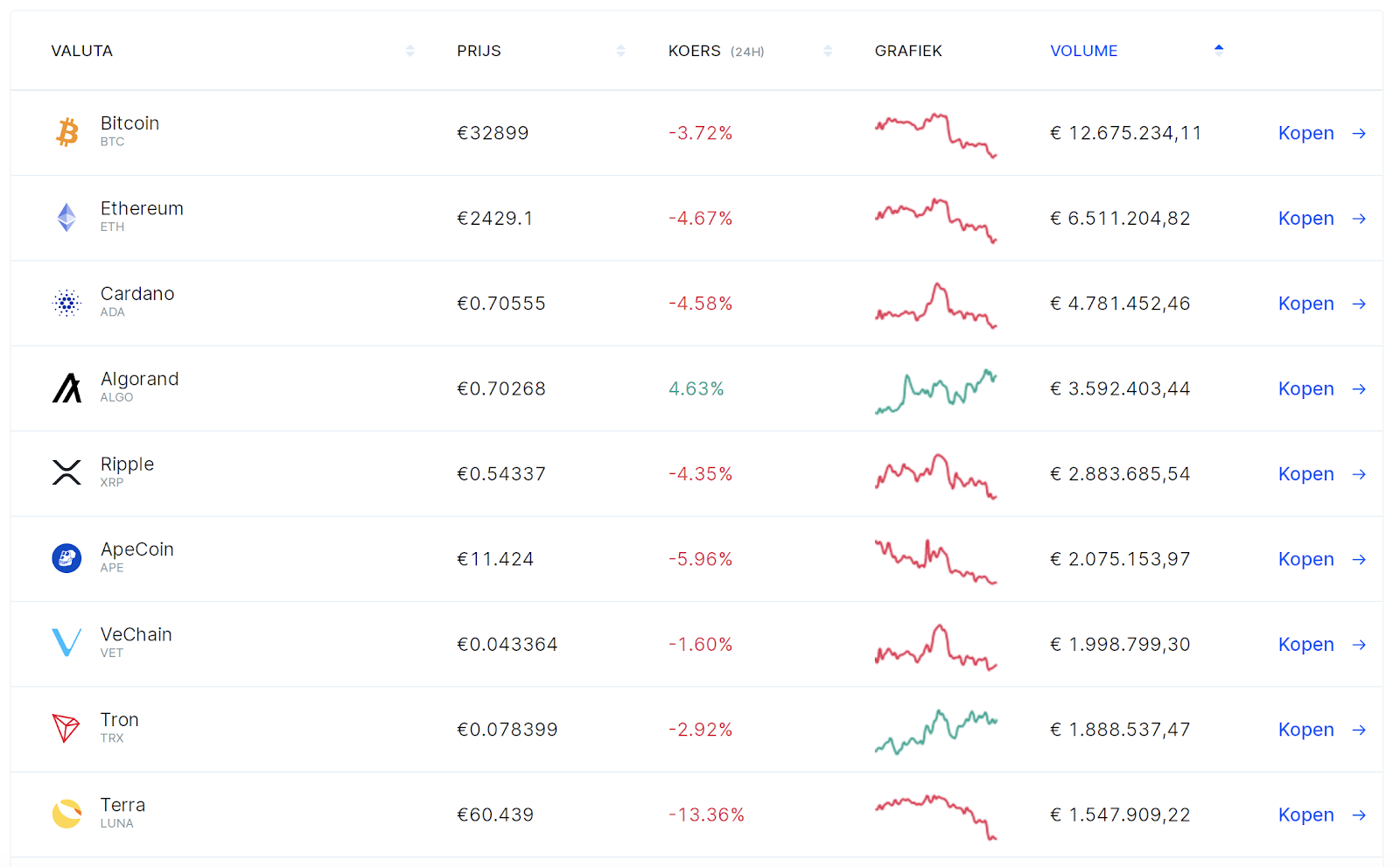Image resolution: width=1400 pixels, height=867 pixels.
Task: Click VeChain price €0.043364
Action: (x=507, y=644)
